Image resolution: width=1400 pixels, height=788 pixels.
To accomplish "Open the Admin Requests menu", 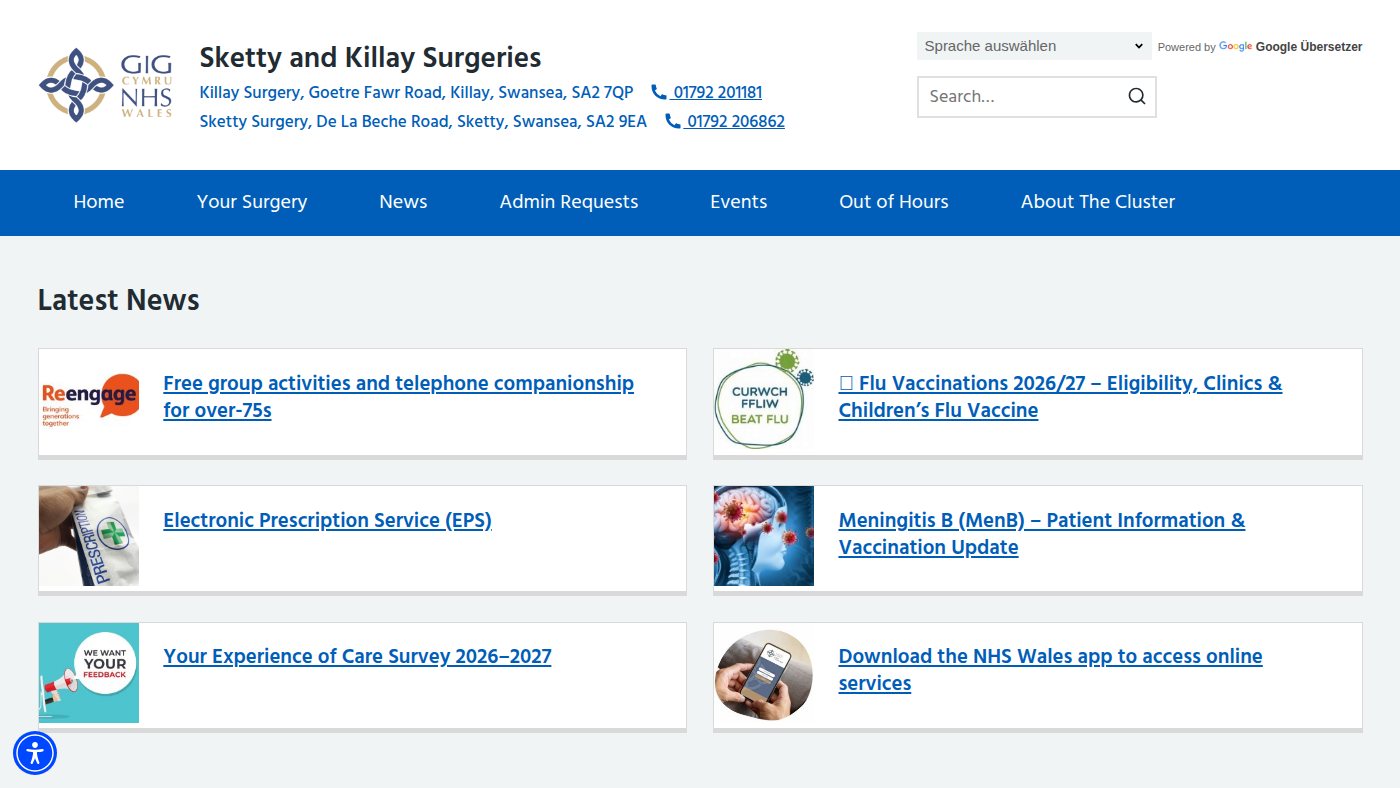I will click(x=569, y=202).
